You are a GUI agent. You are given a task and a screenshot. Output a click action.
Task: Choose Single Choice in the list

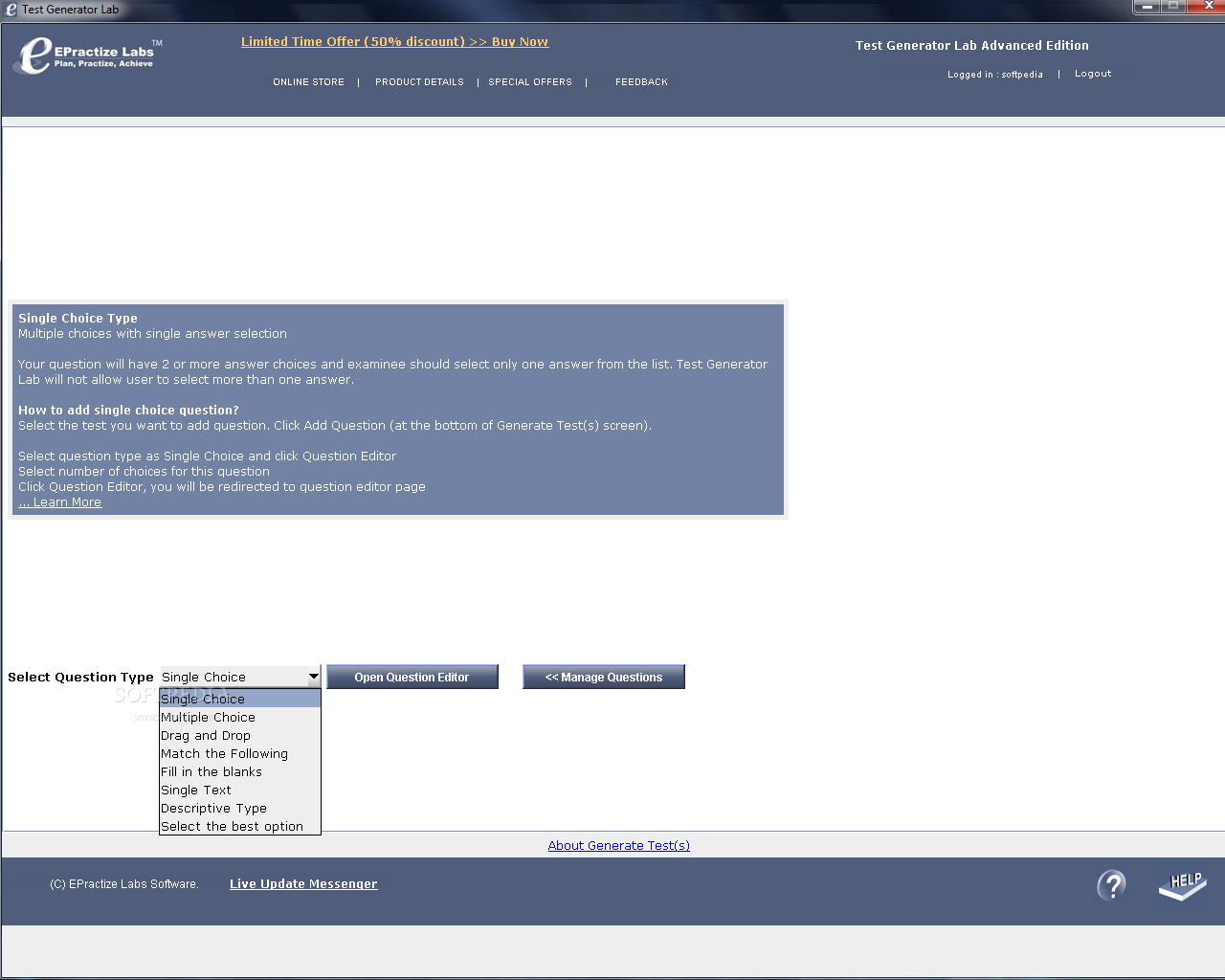(240, 699)
